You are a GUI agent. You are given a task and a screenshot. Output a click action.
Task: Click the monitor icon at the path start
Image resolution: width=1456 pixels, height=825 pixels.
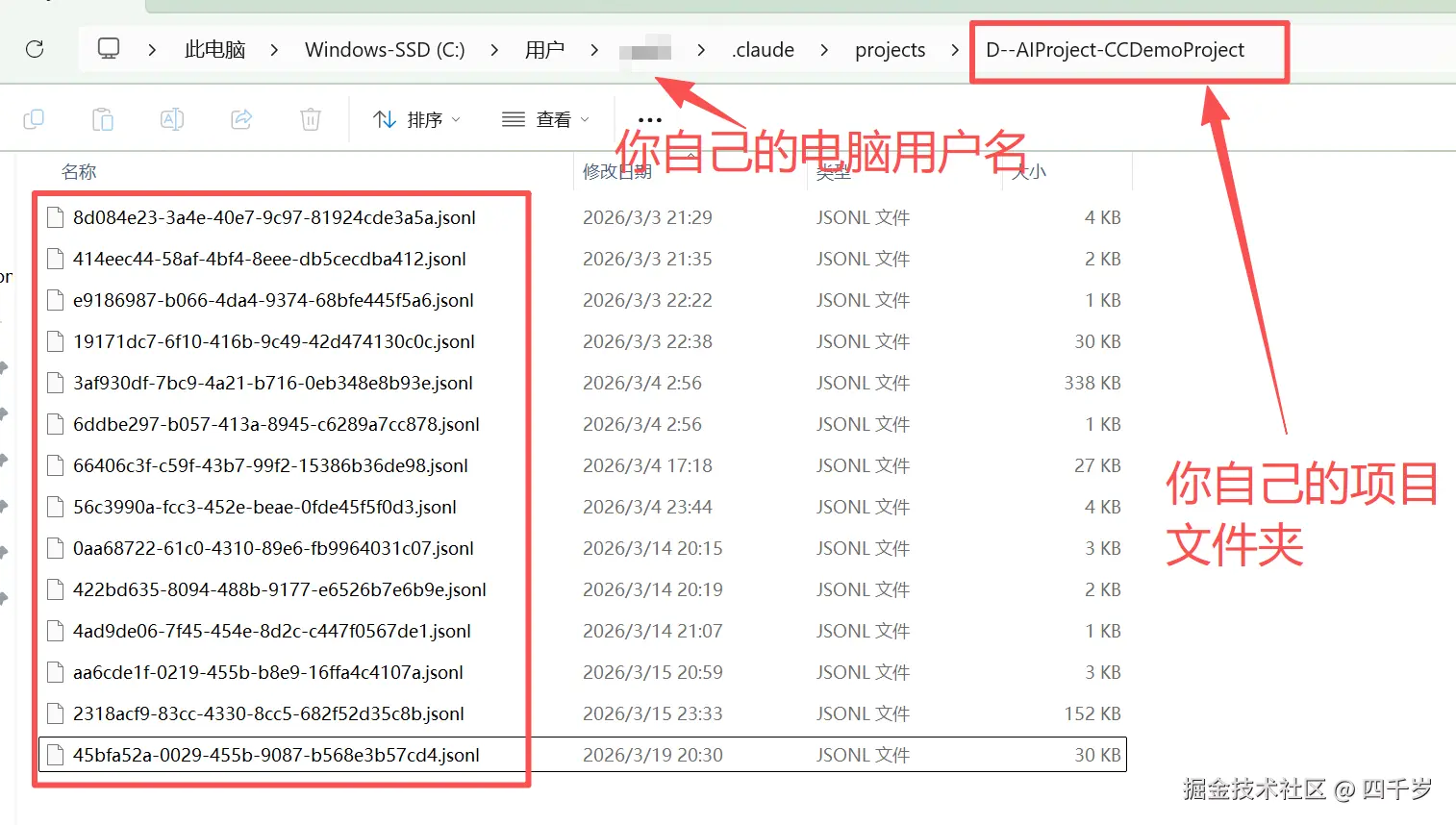click(x=109, y=48)
